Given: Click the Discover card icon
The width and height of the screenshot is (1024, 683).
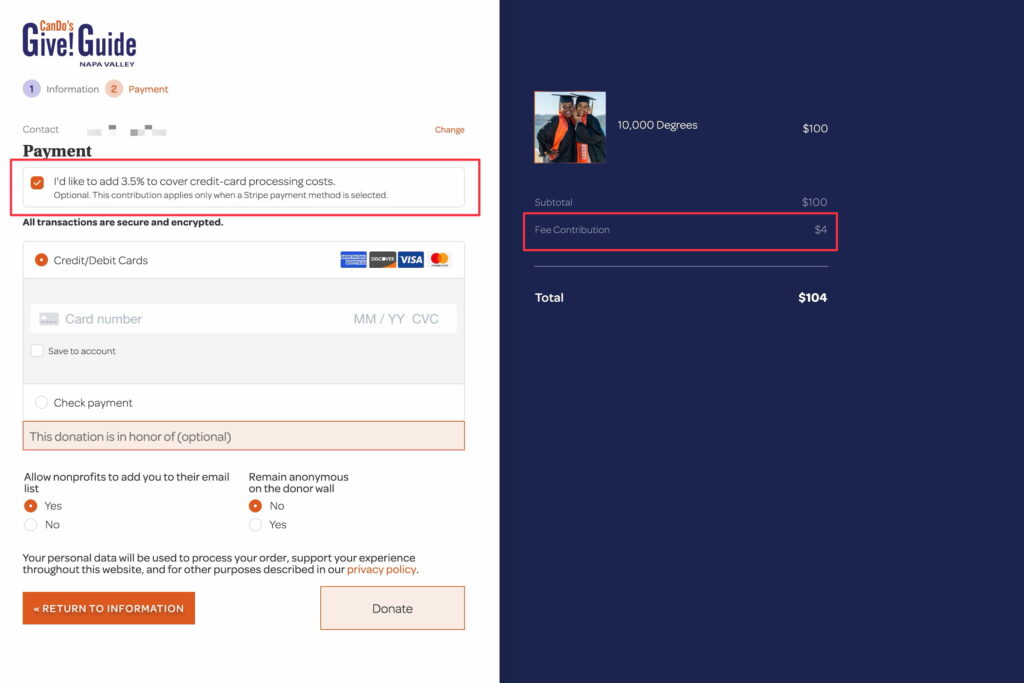Looking at the screenshot, I should pyautogui.click(x=383, y=260).
